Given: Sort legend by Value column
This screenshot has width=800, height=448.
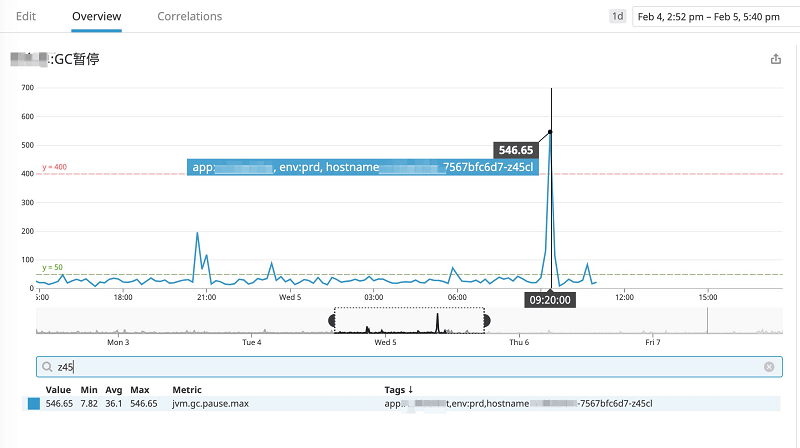Looking at the screenshot, I should click(x=58, y=389).
